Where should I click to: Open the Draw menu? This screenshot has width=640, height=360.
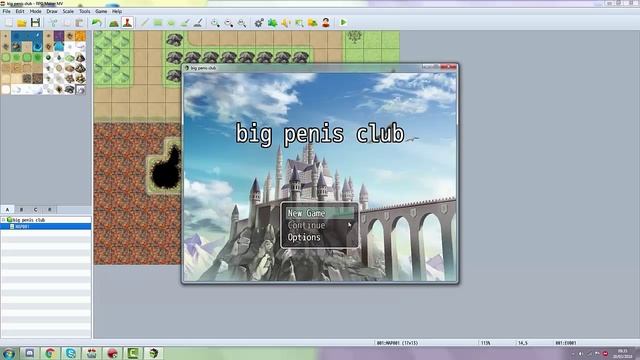(52, 11)
